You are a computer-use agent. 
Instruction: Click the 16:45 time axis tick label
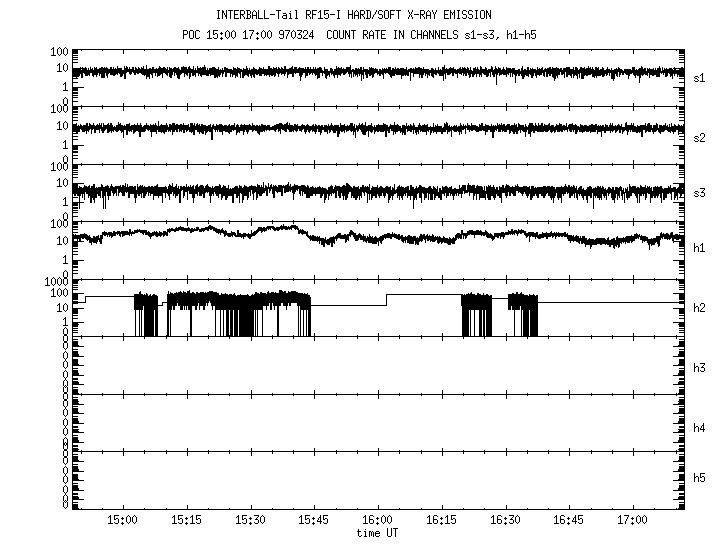click(x=569, y=521)
